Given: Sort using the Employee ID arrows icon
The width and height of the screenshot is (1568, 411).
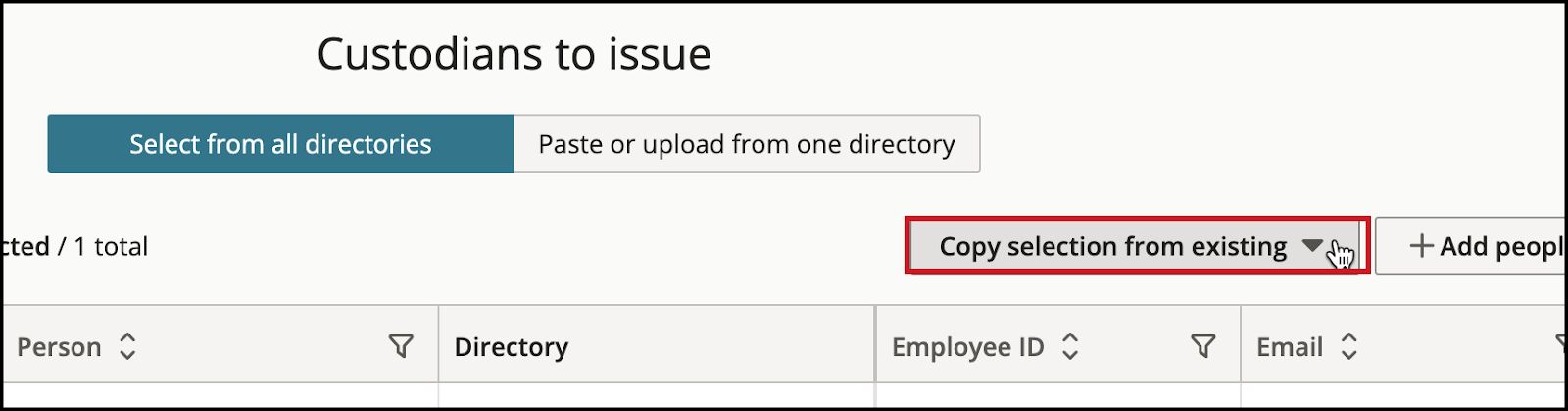Looking at the screenshot, I should pos(1070,346).
